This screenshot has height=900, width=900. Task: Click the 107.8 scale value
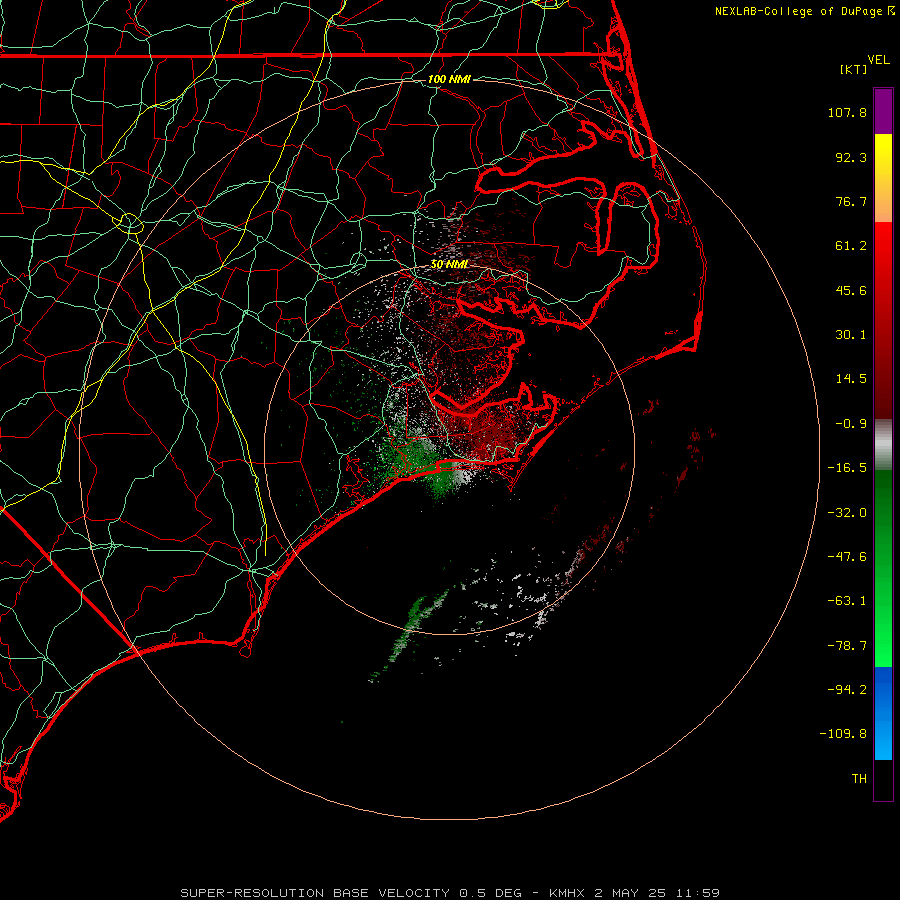click(847, 112)
